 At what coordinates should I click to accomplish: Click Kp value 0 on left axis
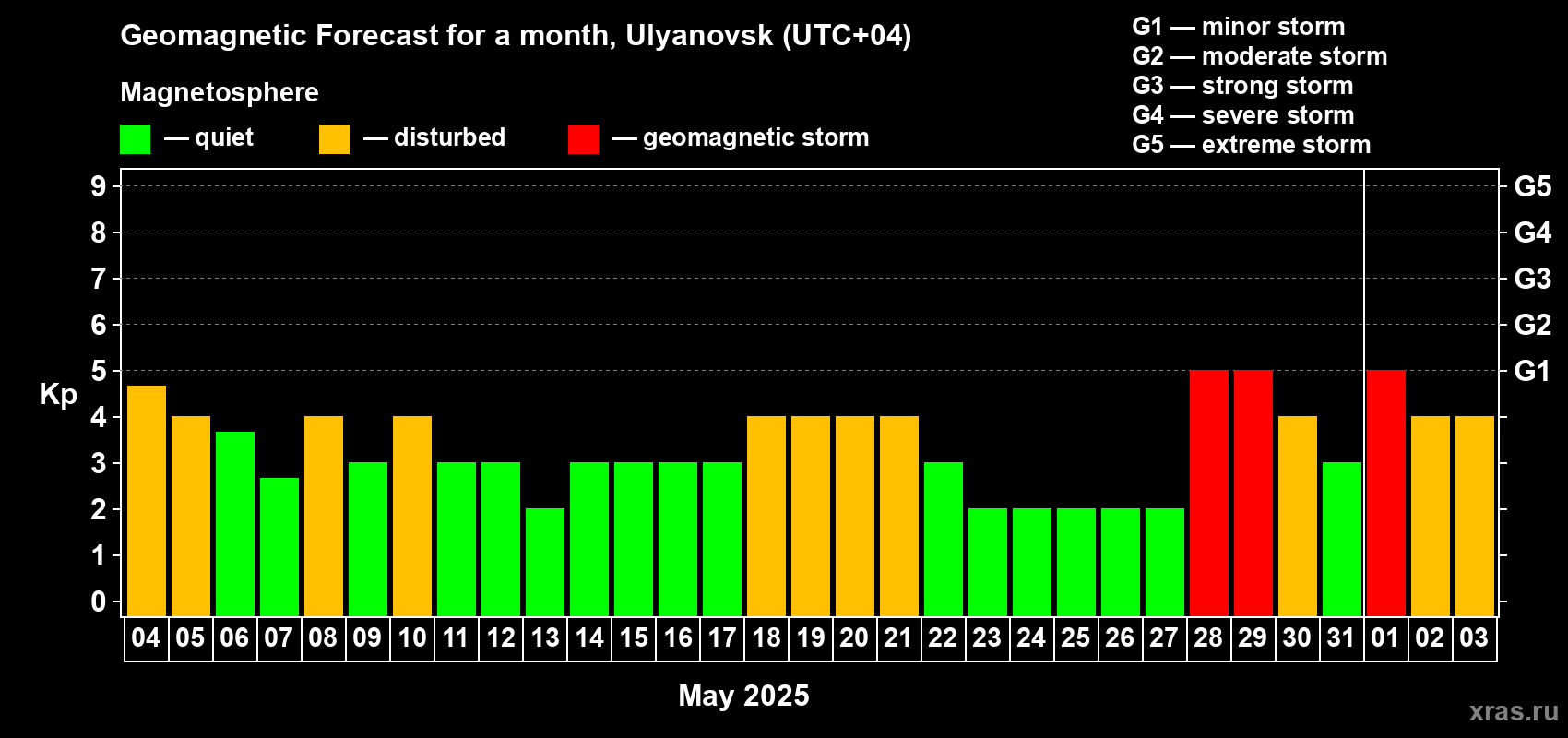[99, 601]
